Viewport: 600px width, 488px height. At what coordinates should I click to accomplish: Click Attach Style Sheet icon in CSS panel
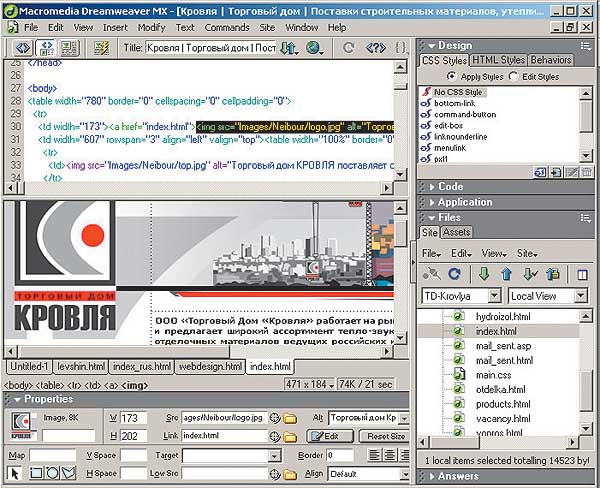(540, 173)
